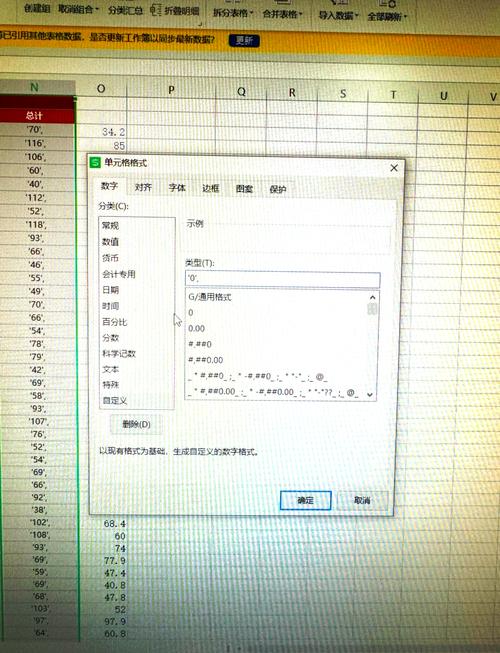Click cell containing '102',
Image resolution: width=500 pixels, height=653 pixels.
(38, 522)
